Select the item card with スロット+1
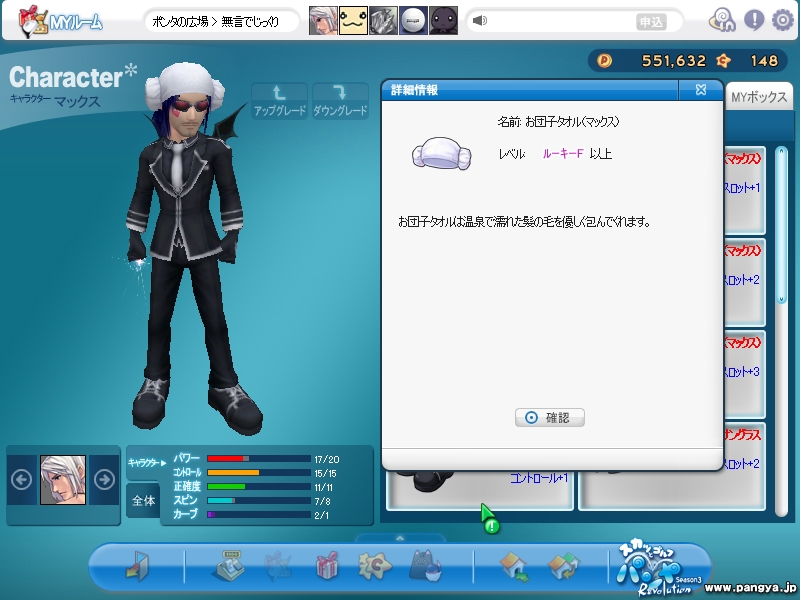This screenshot has height=600, width=800. pyautogui.click(x=744, y=191)
